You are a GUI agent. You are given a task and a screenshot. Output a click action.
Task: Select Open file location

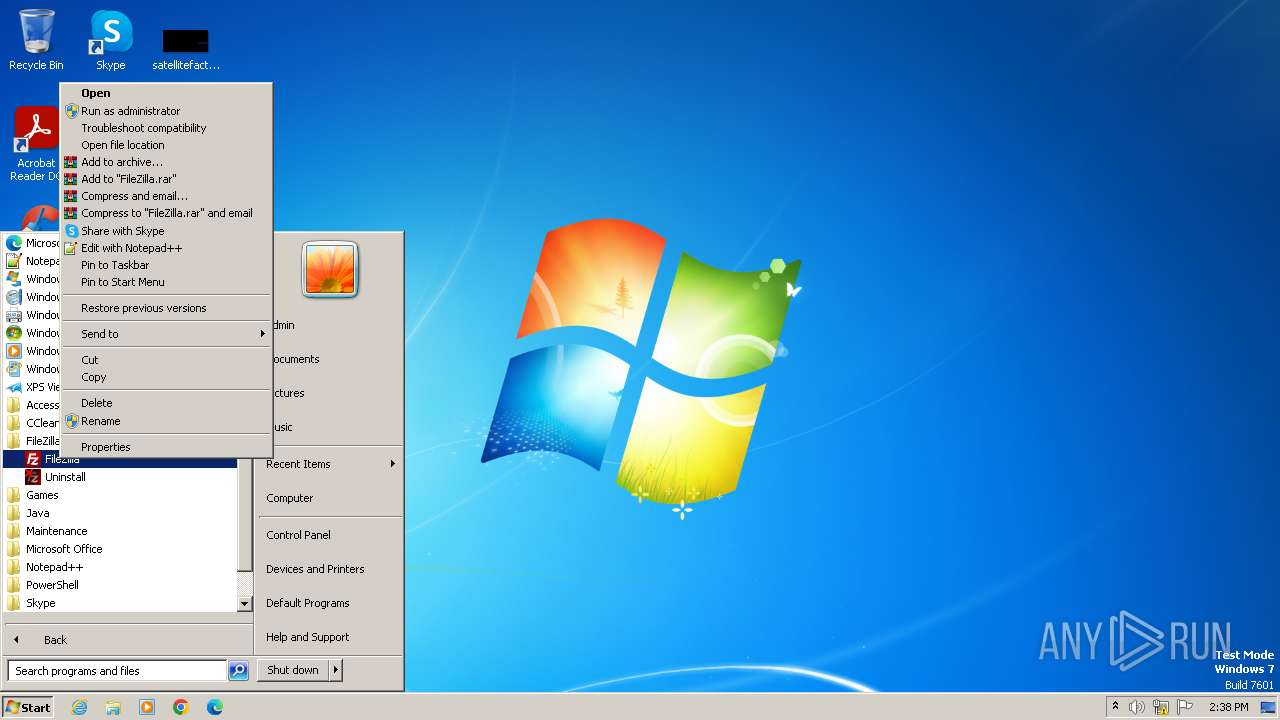pos(166,145)
